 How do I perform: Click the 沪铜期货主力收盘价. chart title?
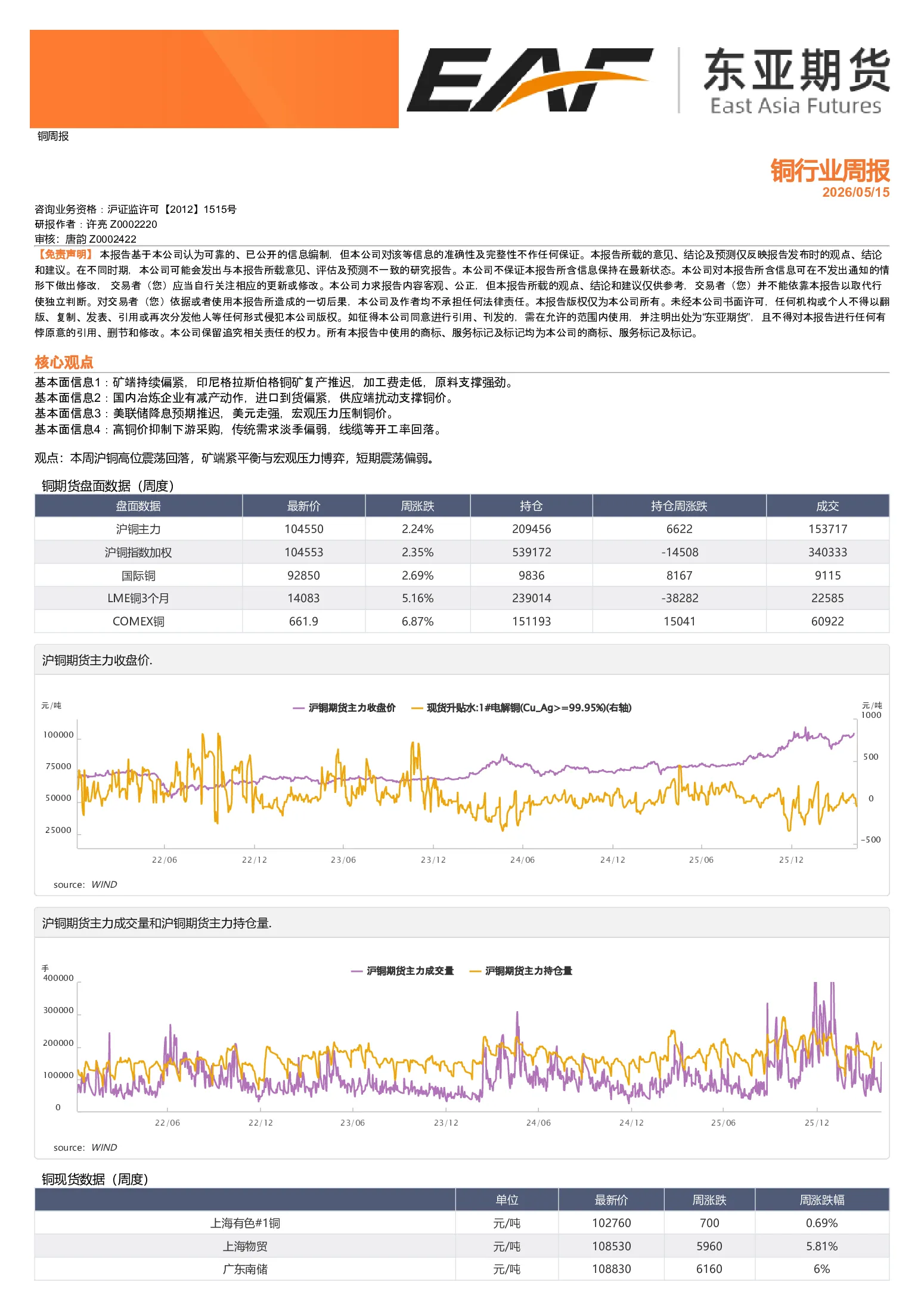[97, 660]
